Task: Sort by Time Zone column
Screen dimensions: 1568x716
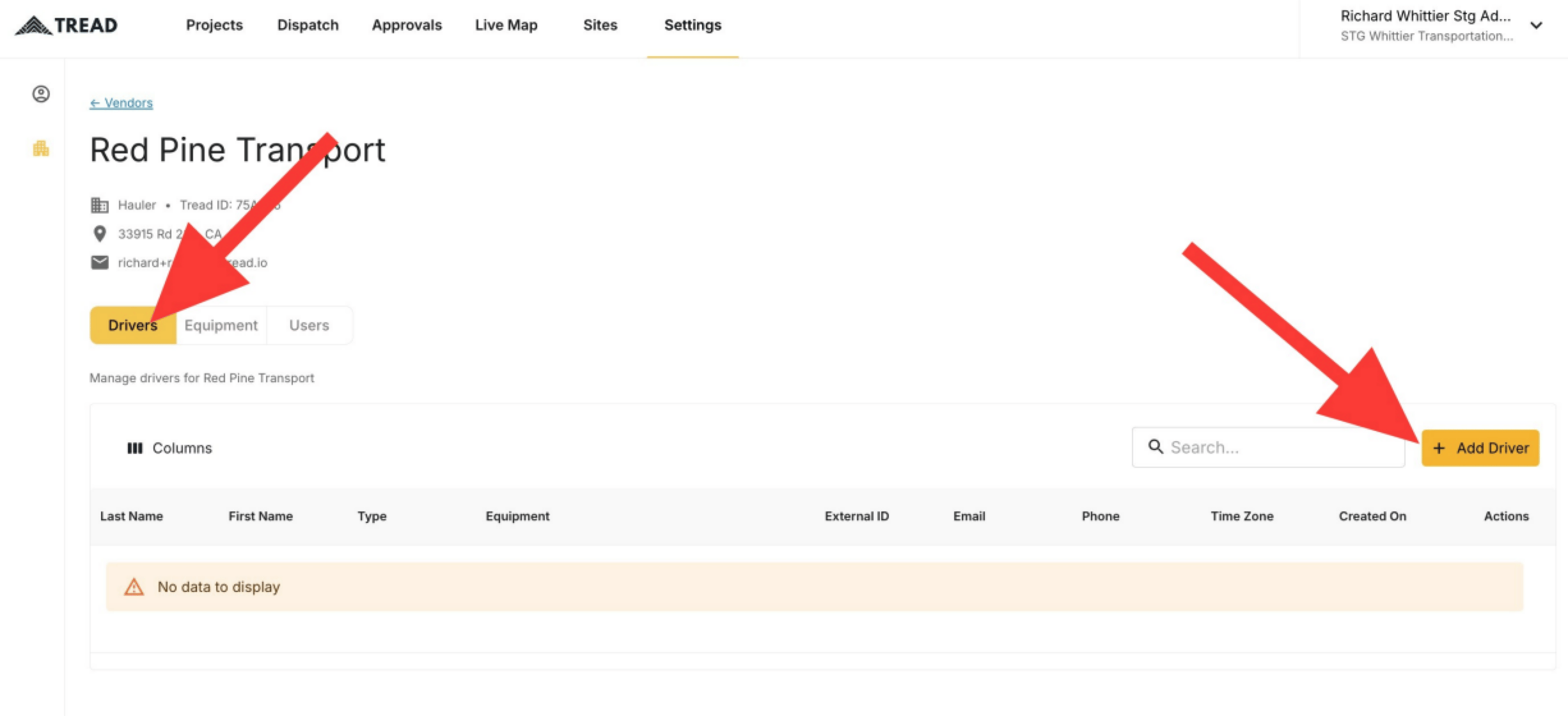Action: pyautogui.click(x=1242, y=516)
